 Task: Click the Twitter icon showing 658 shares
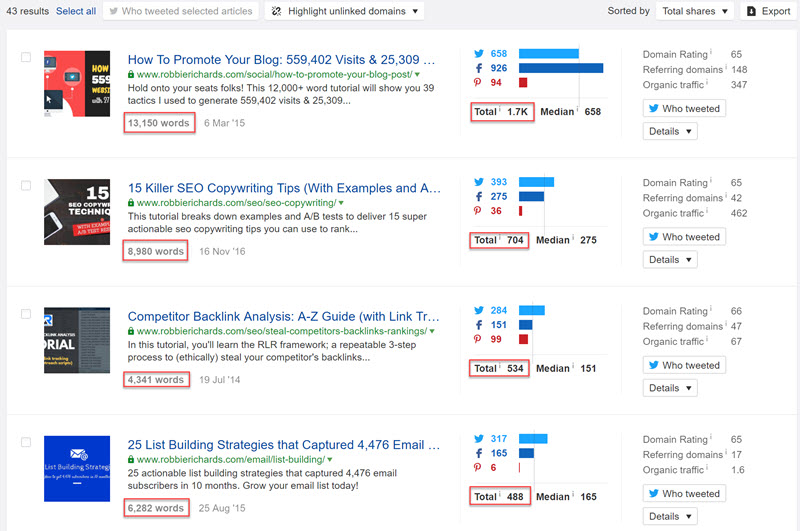[477, 53]
